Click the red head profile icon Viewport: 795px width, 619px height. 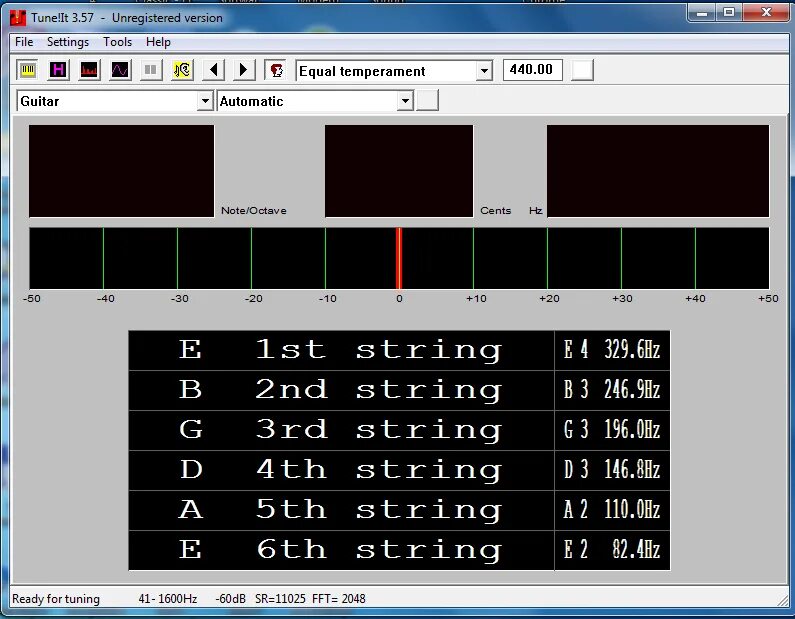pos(276,70)
